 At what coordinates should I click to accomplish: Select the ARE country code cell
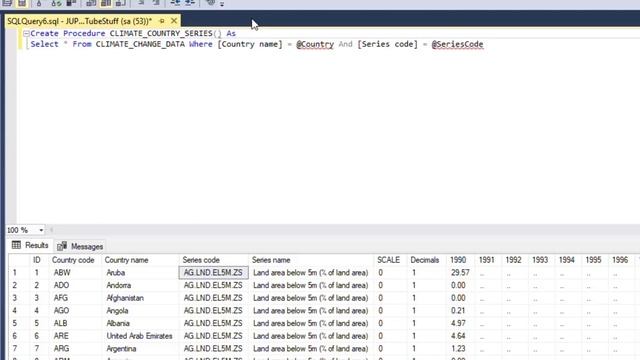click(76, 336)
